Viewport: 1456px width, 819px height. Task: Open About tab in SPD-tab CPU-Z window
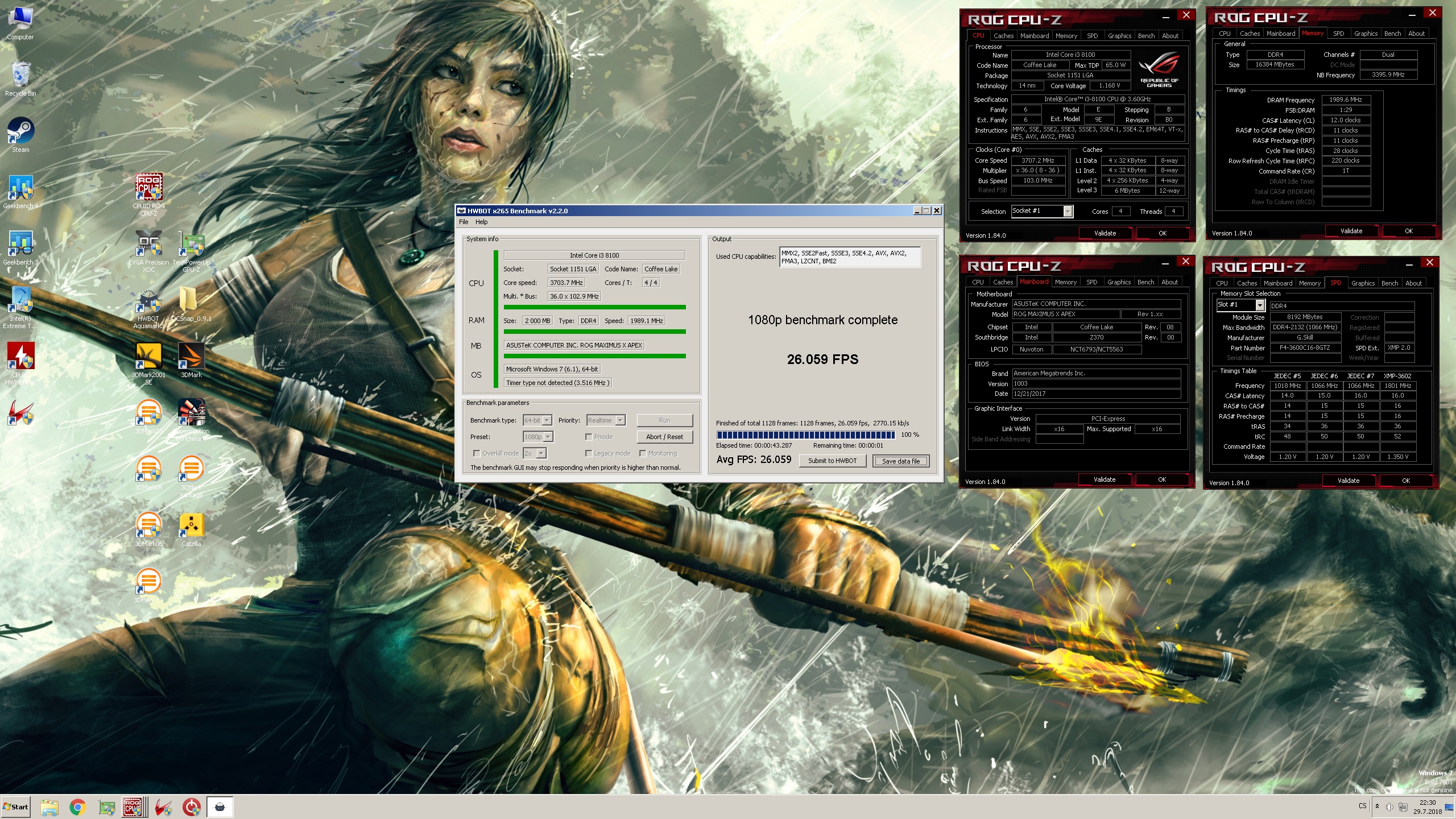coord(1413,283)
